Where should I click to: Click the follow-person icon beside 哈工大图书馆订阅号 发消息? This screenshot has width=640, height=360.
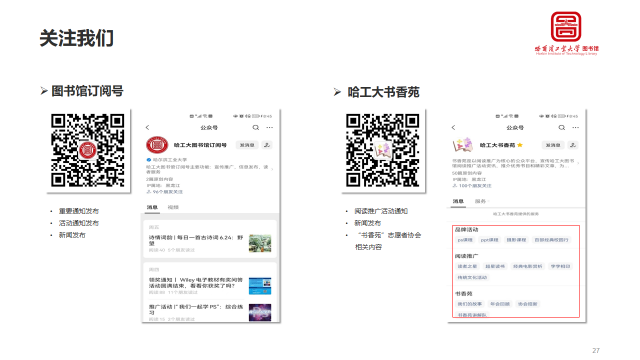pos(267,145)
